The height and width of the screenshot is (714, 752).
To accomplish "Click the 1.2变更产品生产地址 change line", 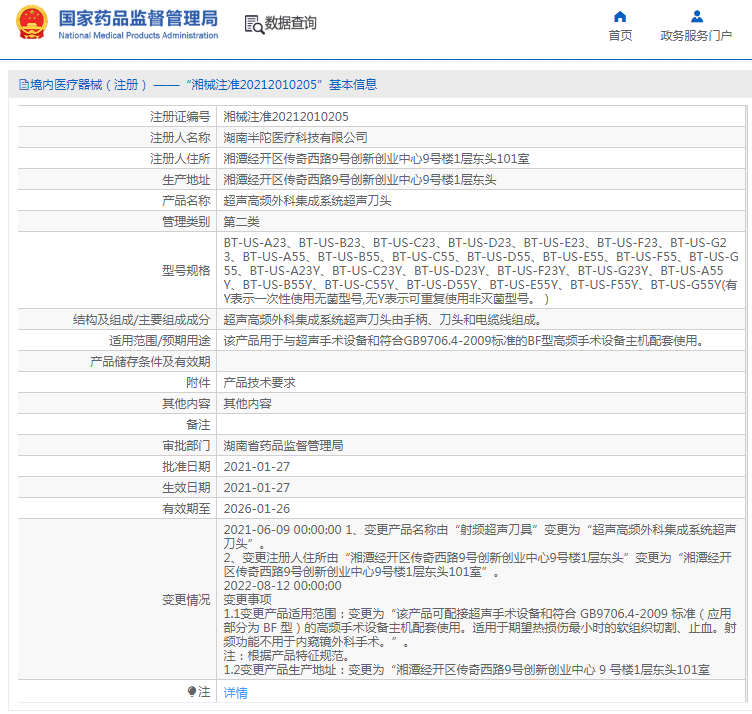I will click(x=467, y=670).
